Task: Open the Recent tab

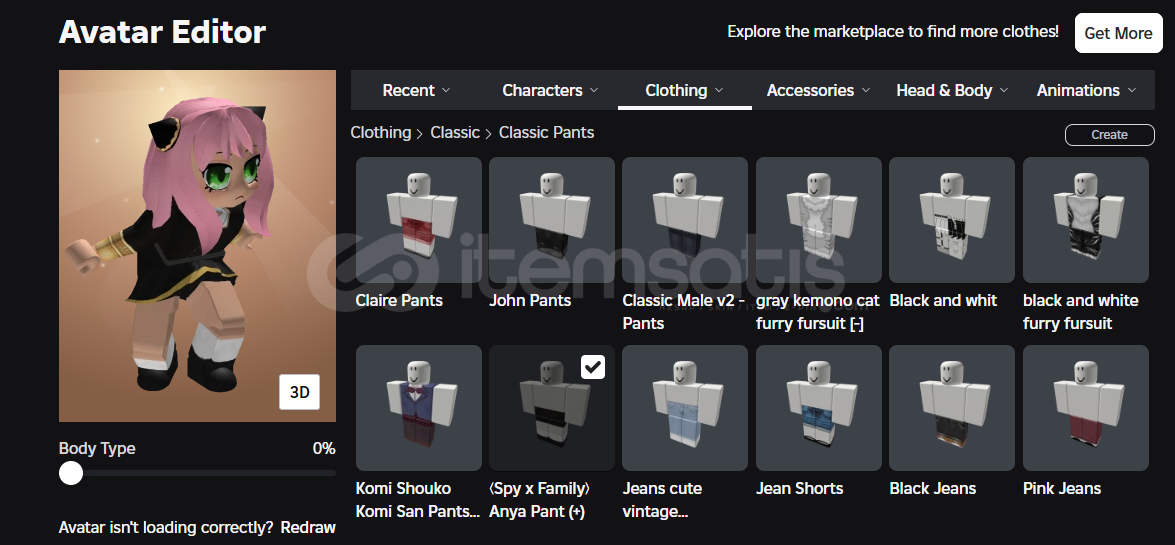Action: point(417,90)
